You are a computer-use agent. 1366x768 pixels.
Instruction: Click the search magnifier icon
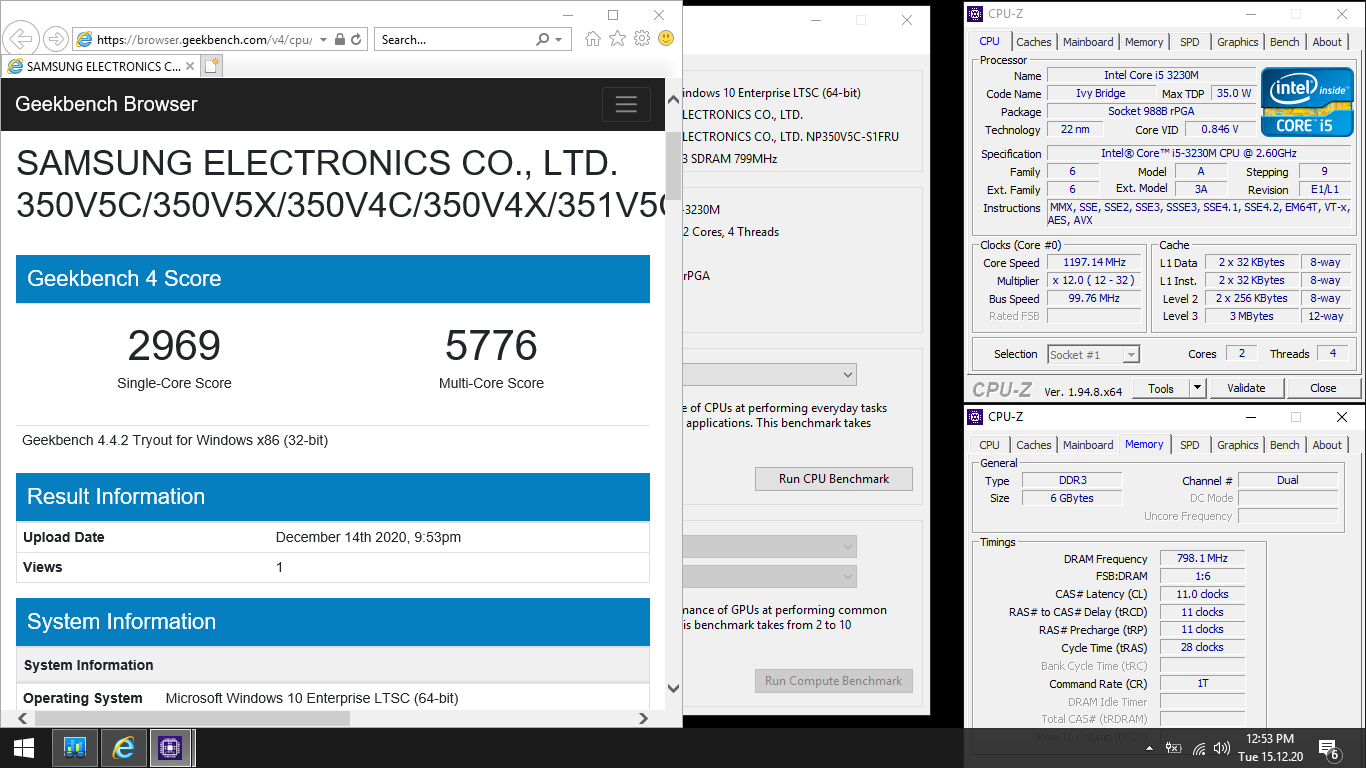[x=542, y=39]
